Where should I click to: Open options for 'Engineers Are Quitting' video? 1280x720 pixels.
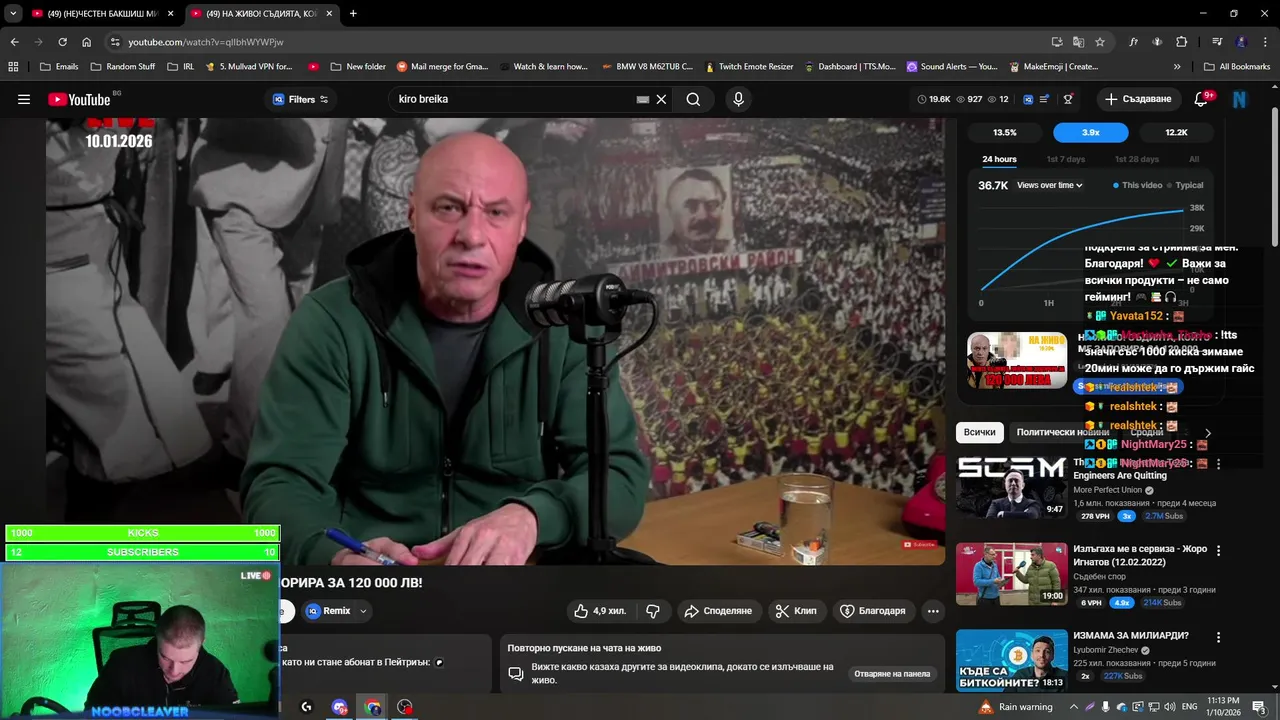(1218, 463)
